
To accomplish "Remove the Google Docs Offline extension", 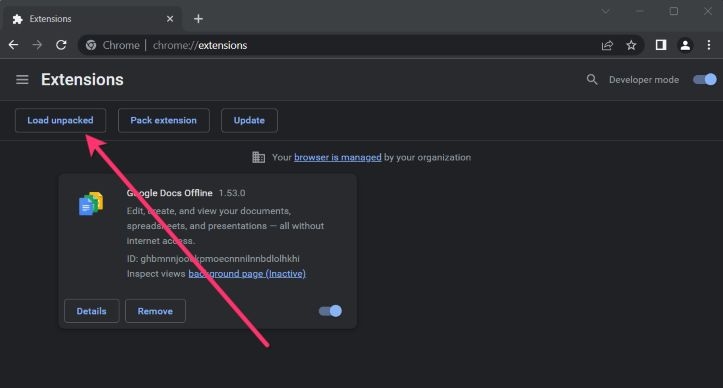I will pos(155,311).
